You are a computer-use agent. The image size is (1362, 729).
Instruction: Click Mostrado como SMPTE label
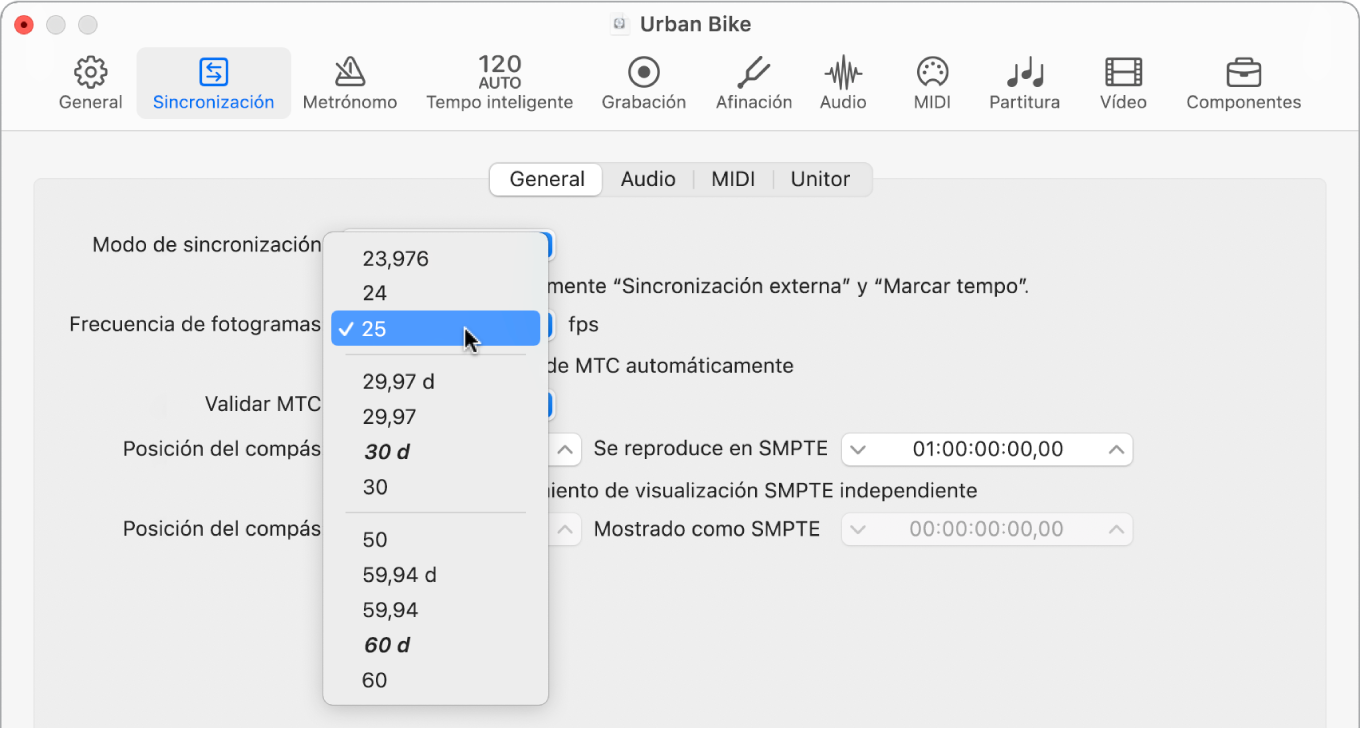(707, 529)
